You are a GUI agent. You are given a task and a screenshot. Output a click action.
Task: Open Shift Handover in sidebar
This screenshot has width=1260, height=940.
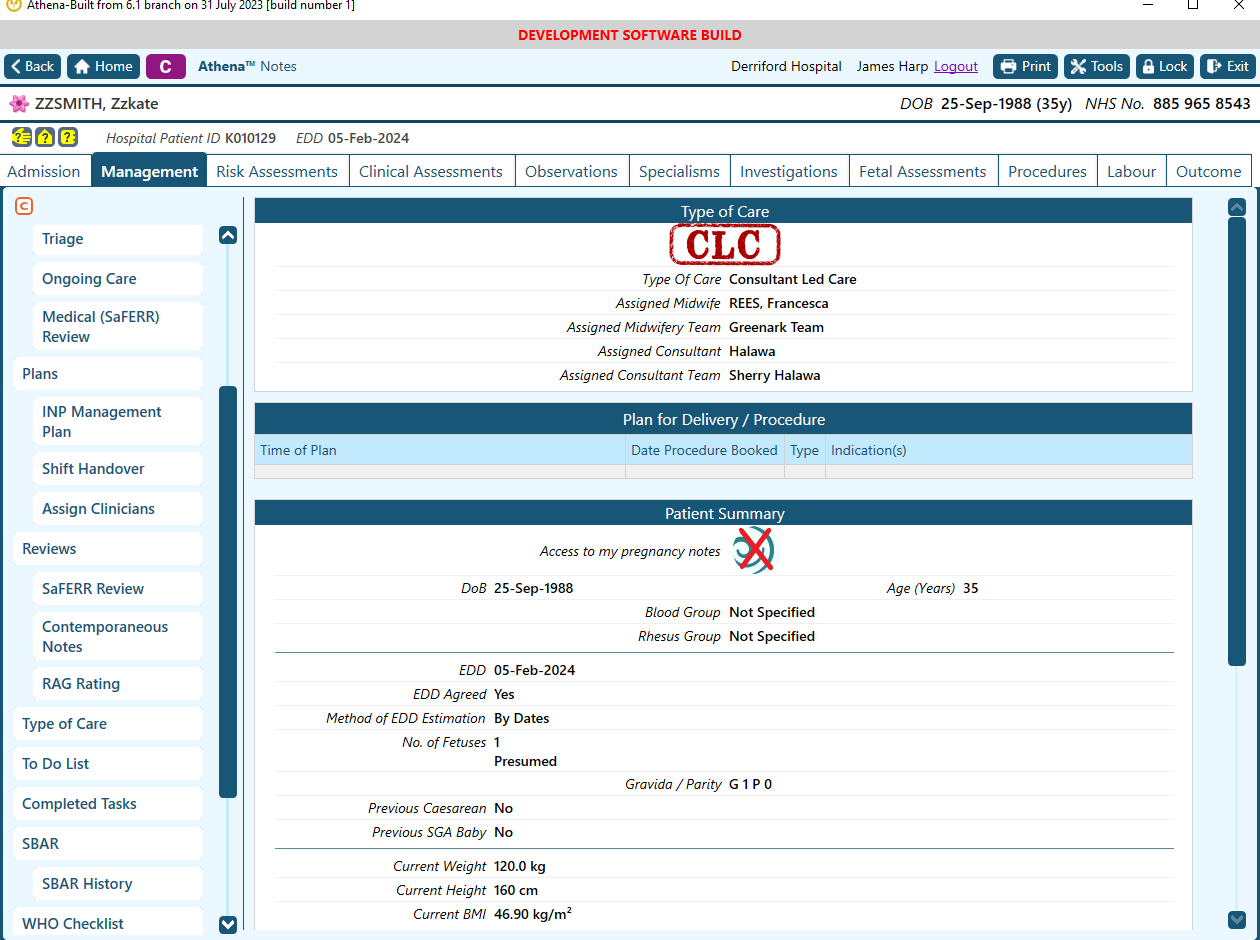pos(117,469)
